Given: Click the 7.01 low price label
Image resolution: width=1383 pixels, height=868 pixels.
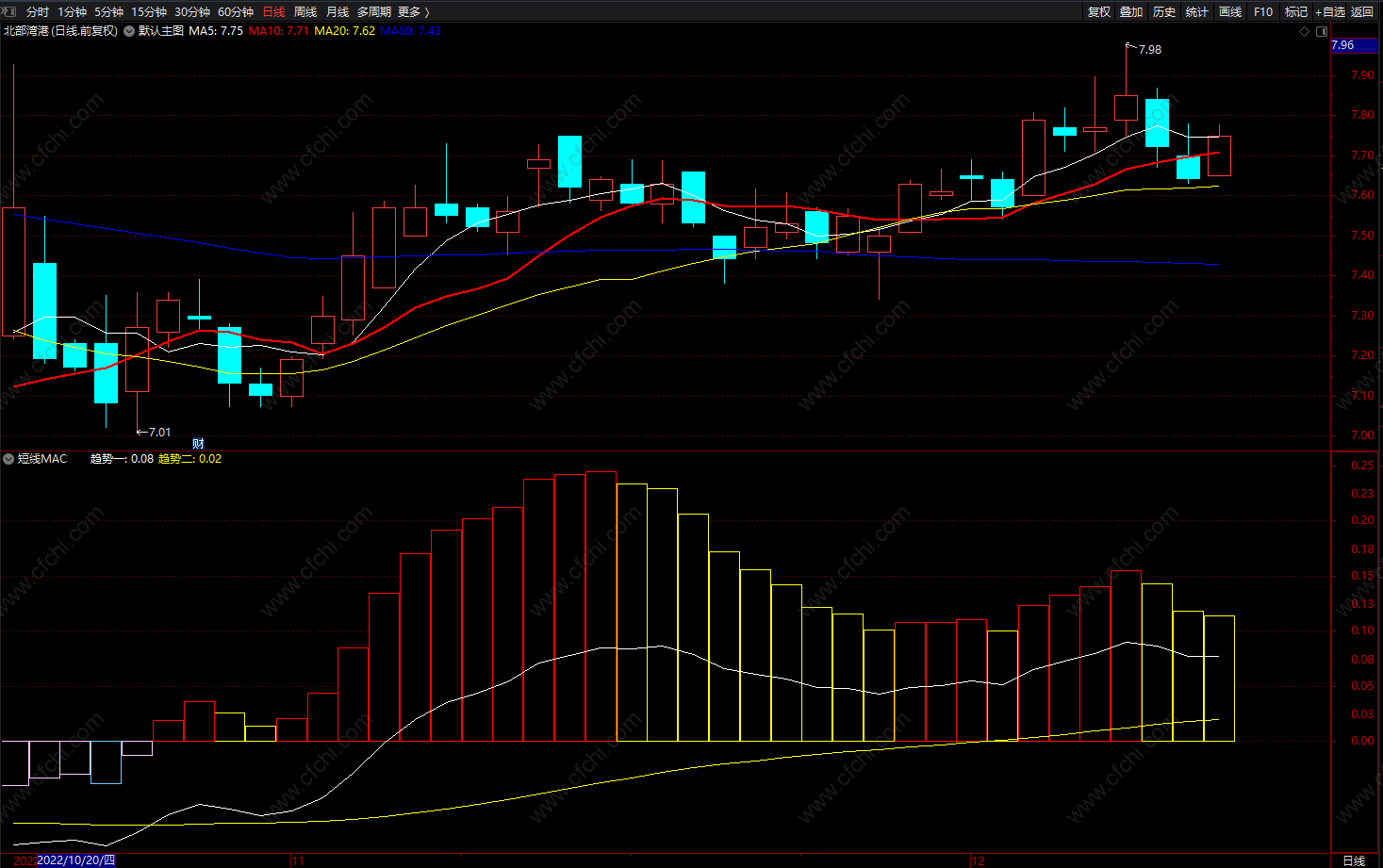Looking at the screenshot, I should [x=160, y=433].
